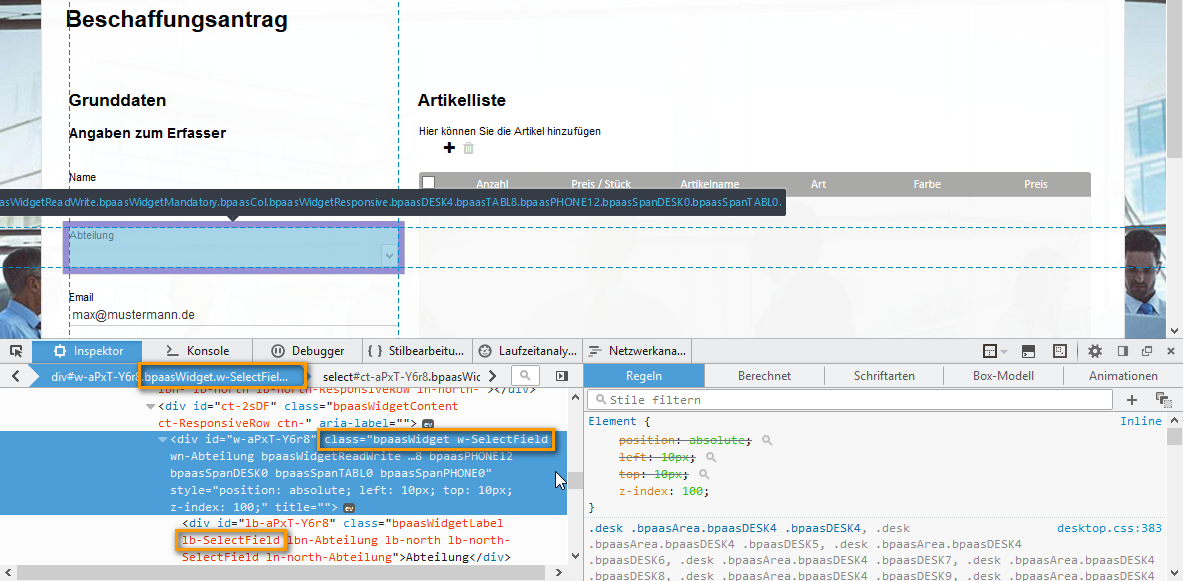Check the article list select-all checkbox
This screenshot has height=581, width=1183.
429,183
